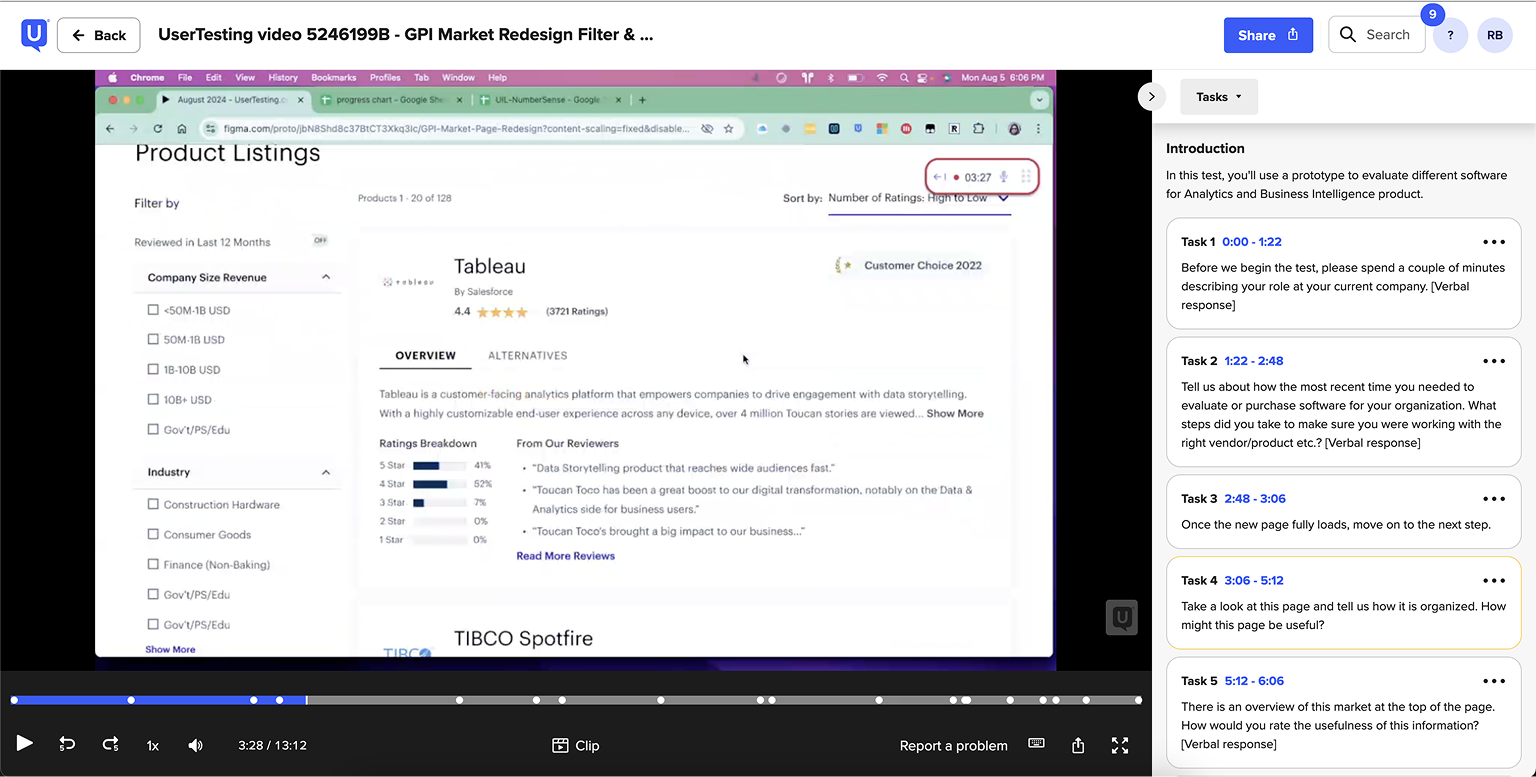Play the video
The height and width of the screenshot is (777, 1536).
point(25,743)
